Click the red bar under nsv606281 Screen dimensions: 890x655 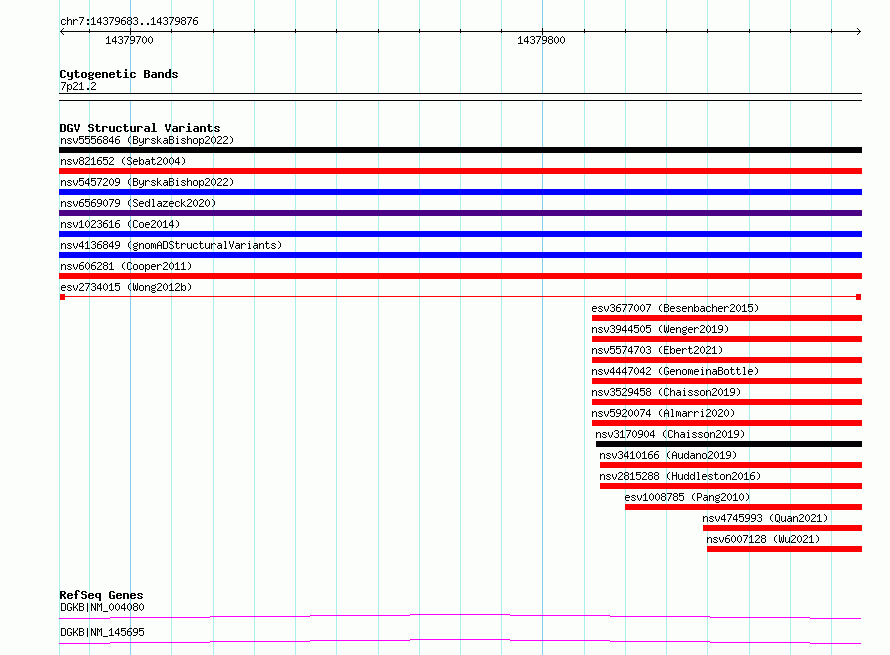pyautogui.click(x=460, y=276)
